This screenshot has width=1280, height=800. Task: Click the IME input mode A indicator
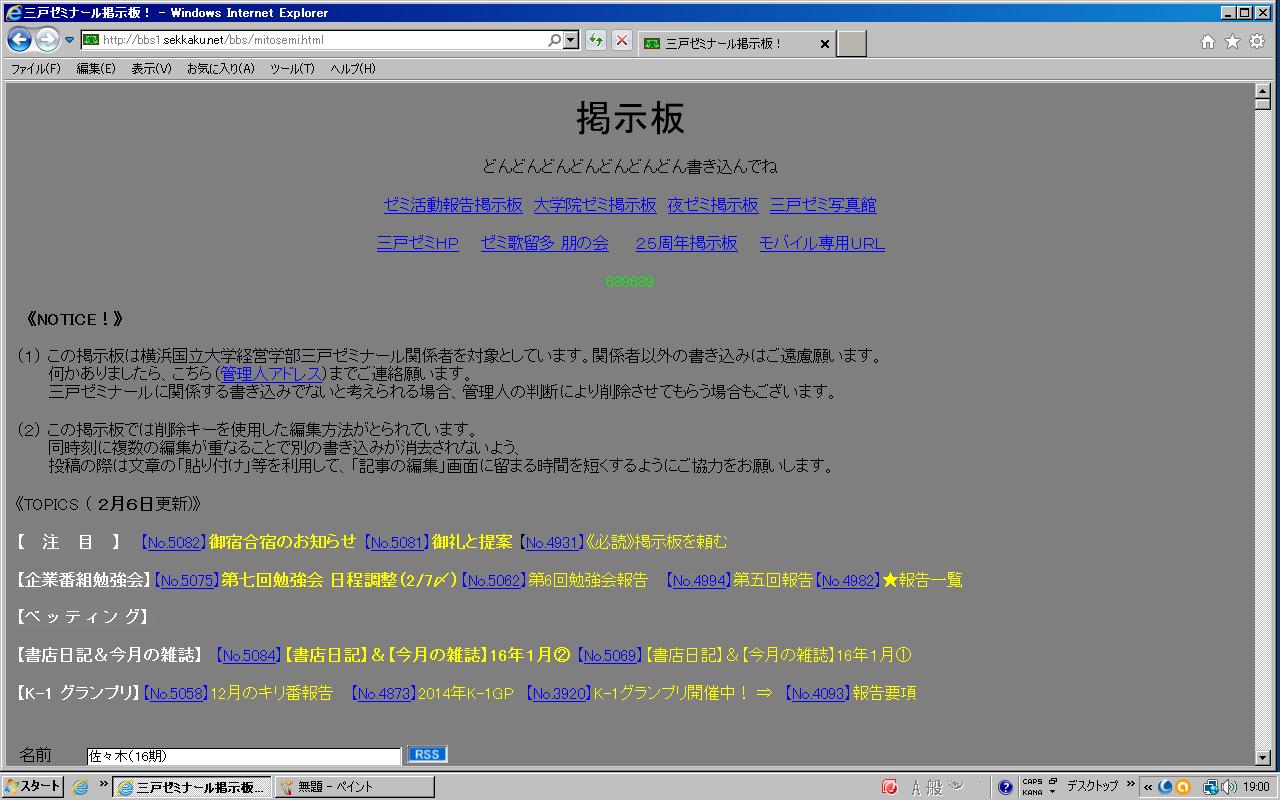pyautogui.click(x=915, y=788)
